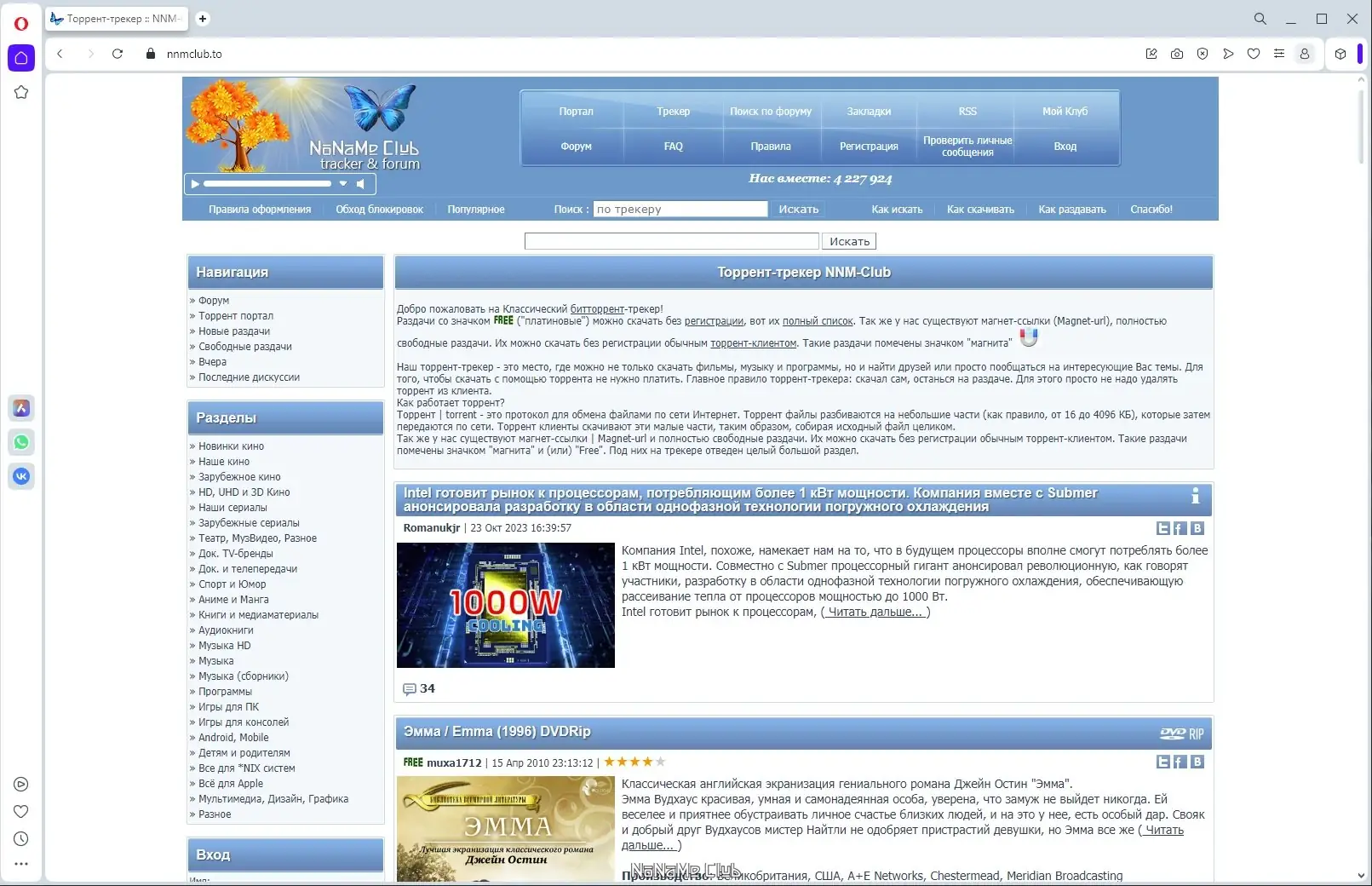Open the Emma (1996) DVDRip title
The height and width of the screenshot is (886, 1372).
click(497, 732)
